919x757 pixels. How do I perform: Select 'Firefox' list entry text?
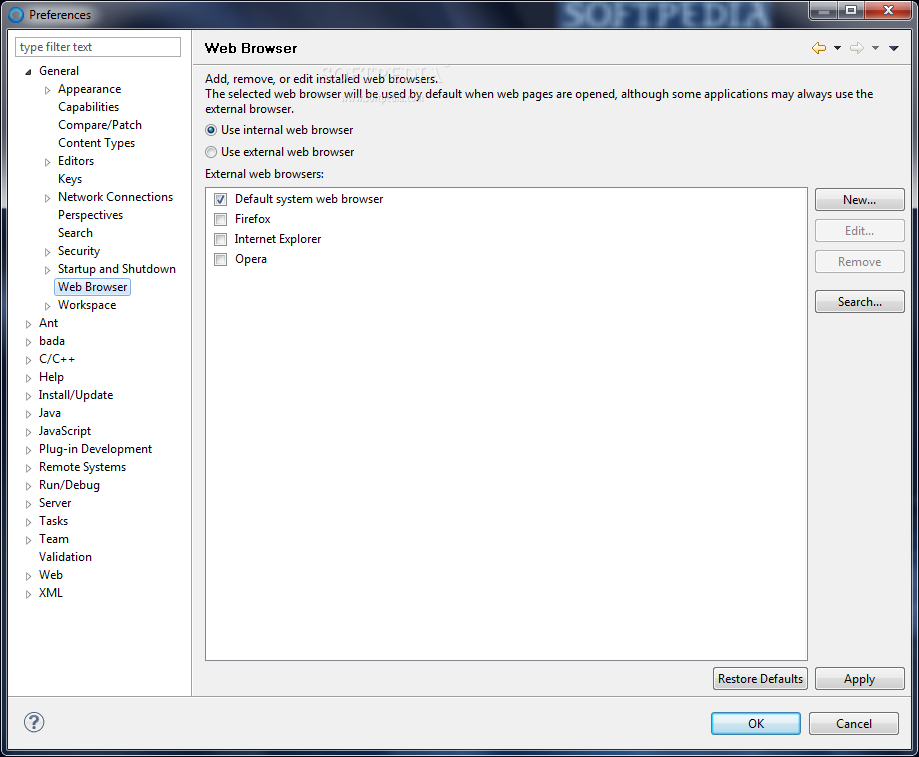[x=253, y=219]
